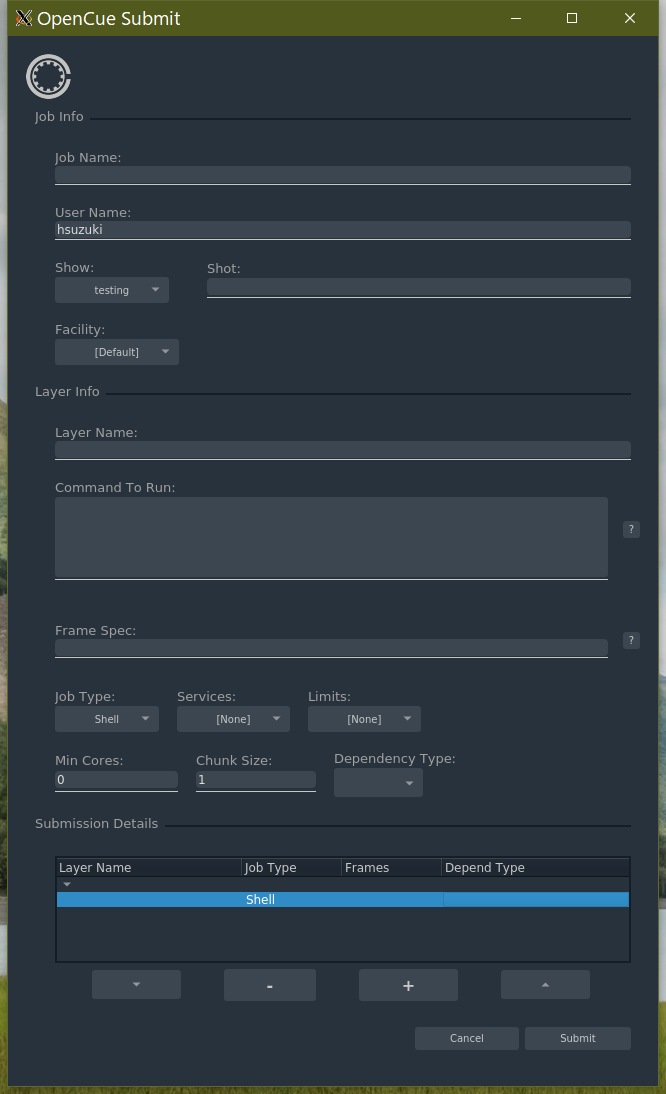The width and height of the screenshot is (666, 1094).
Task: Submit the job
Action: (x=577, y=1038)
